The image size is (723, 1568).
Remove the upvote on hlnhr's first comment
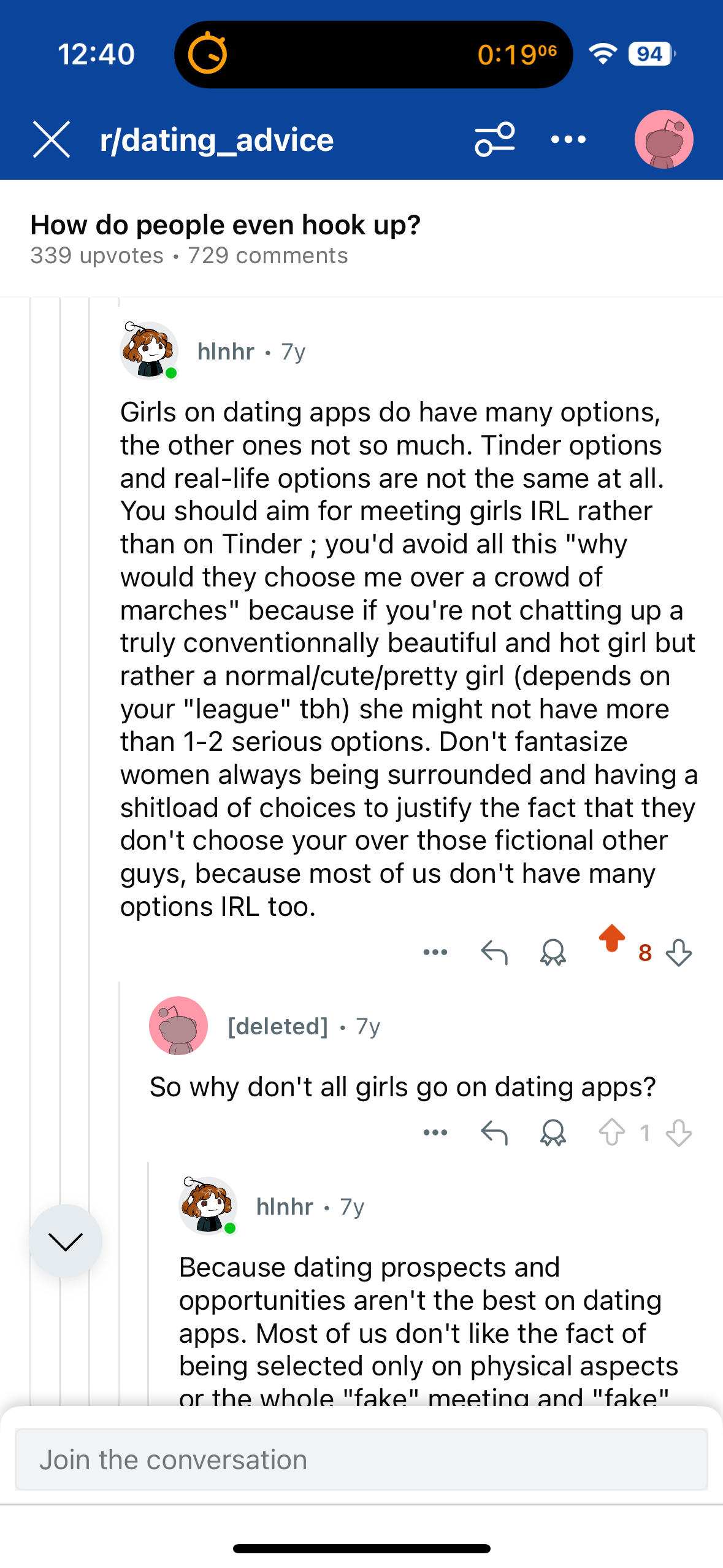[x=611, y=939]
